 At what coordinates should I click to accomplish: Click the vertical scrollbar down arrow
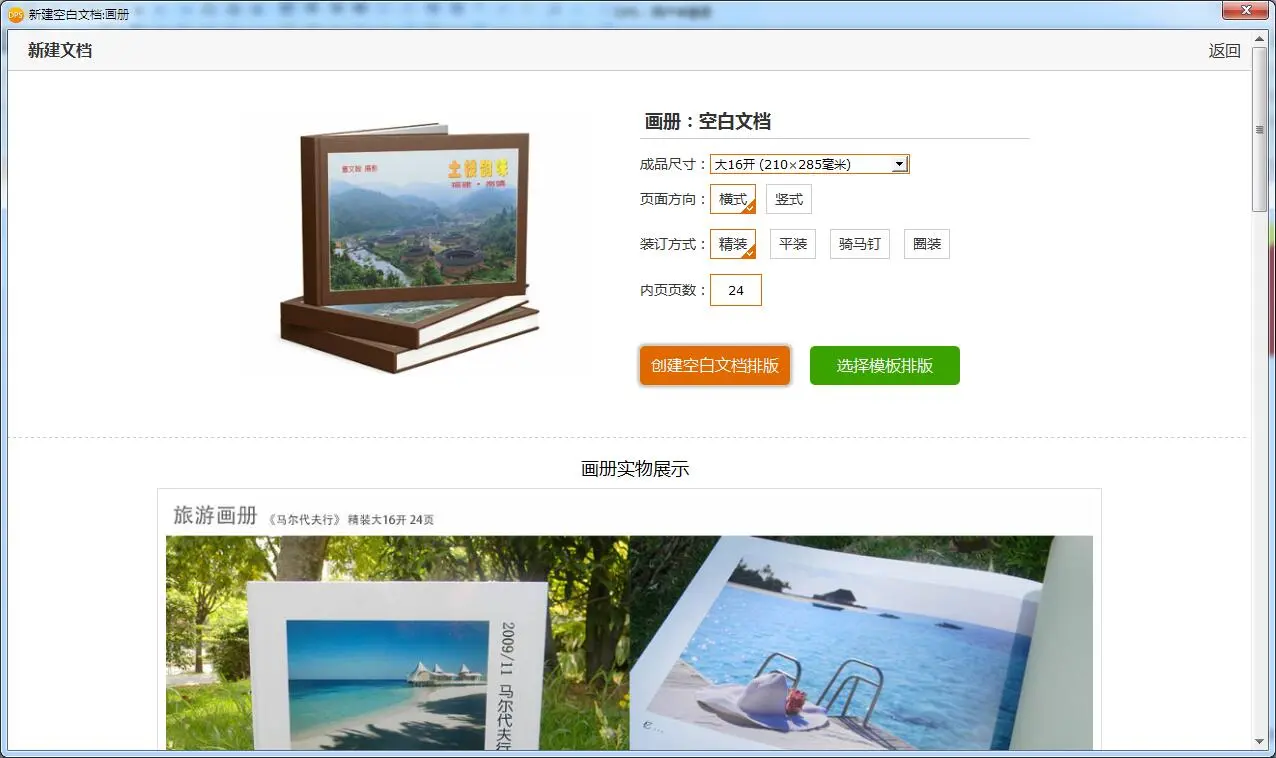(x=1260, y=741)
